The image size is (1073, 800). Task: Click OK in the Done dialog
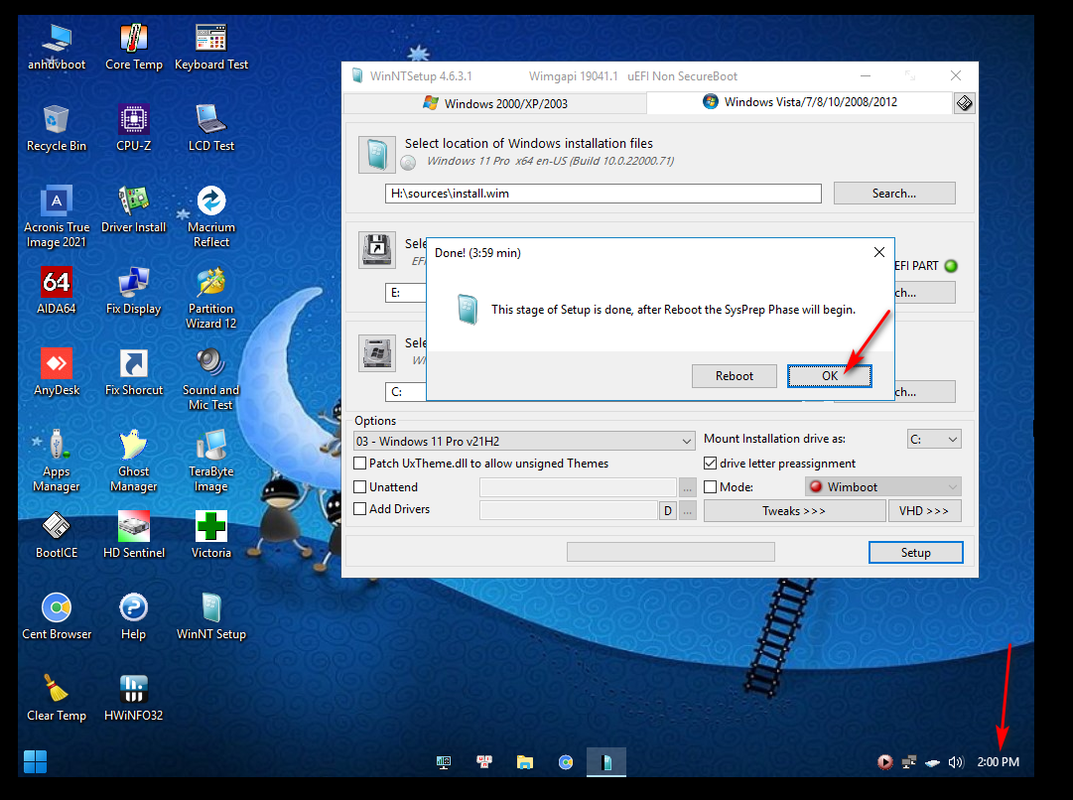click(x=829, y=376)
